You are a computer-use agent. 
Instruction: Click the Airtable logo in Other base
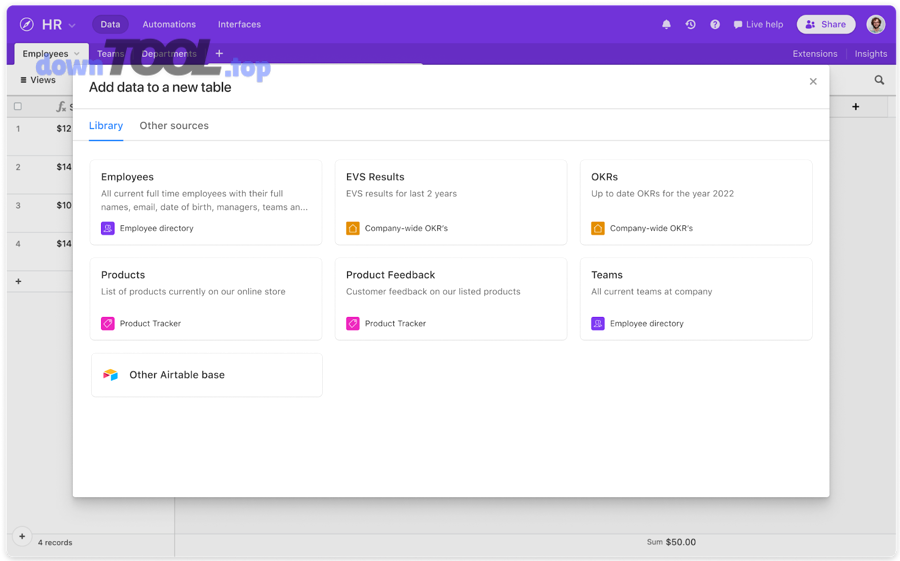tap(110, 375)
